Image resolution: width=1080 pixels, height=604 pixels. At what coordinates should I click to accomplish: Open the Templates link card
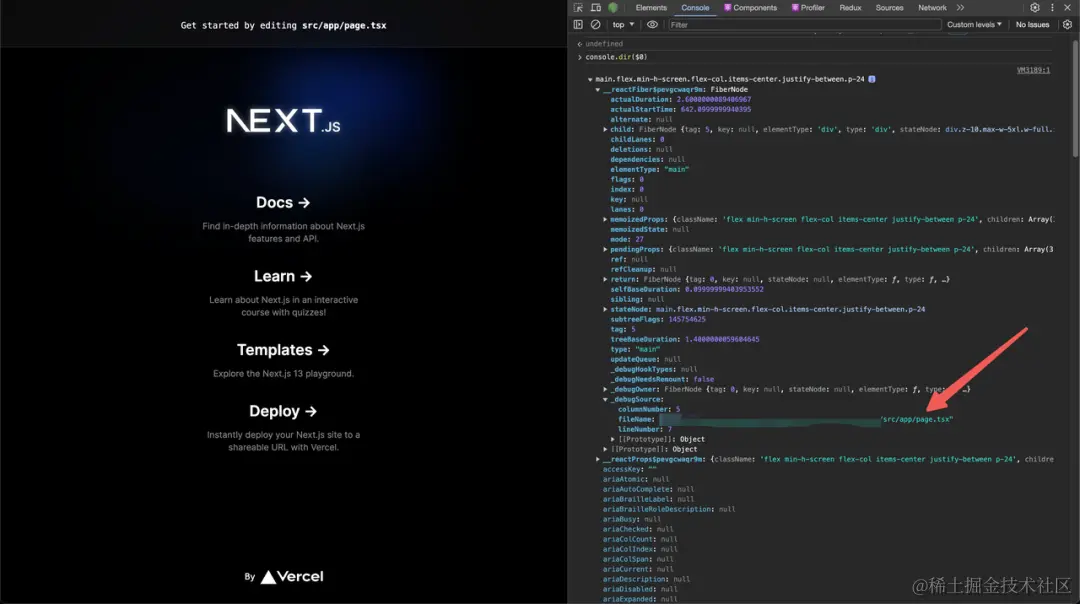click(x=283, y=360)
